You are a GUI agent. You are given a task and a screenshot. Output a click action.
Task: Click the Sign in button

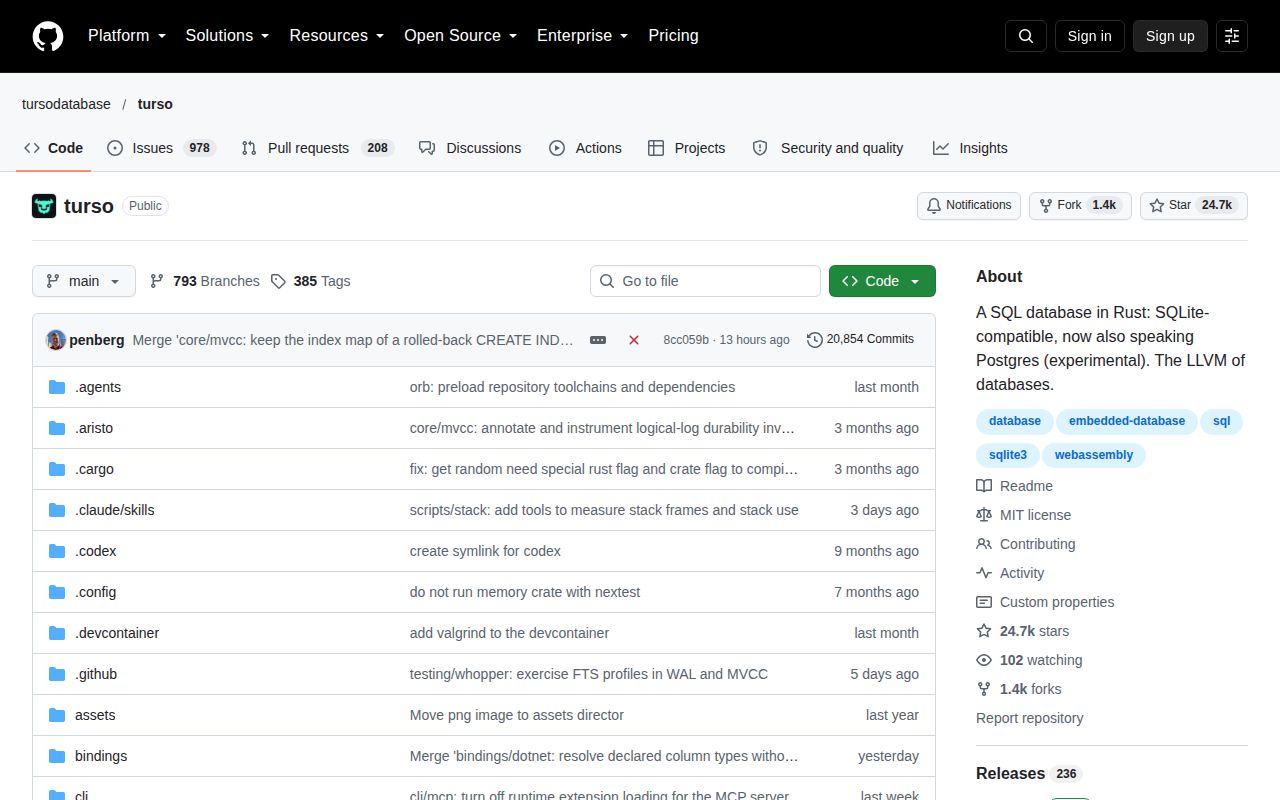1089,36
